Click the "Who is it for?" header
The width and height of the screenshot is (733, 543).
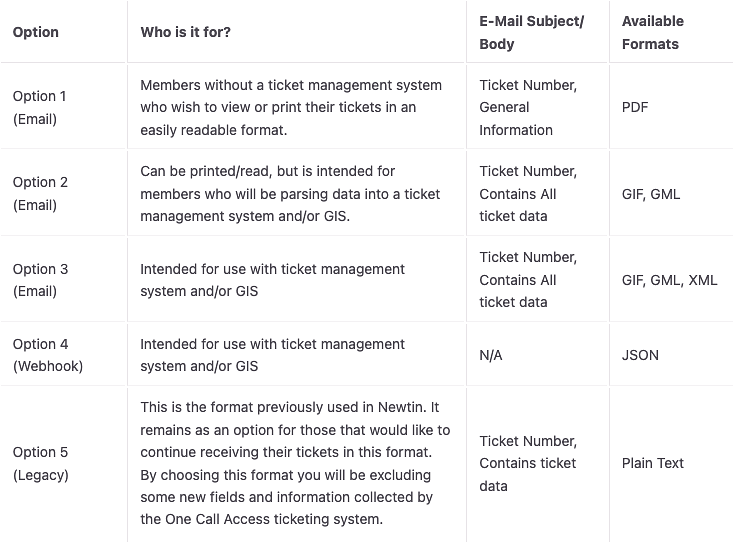click(x=185, y=32)
